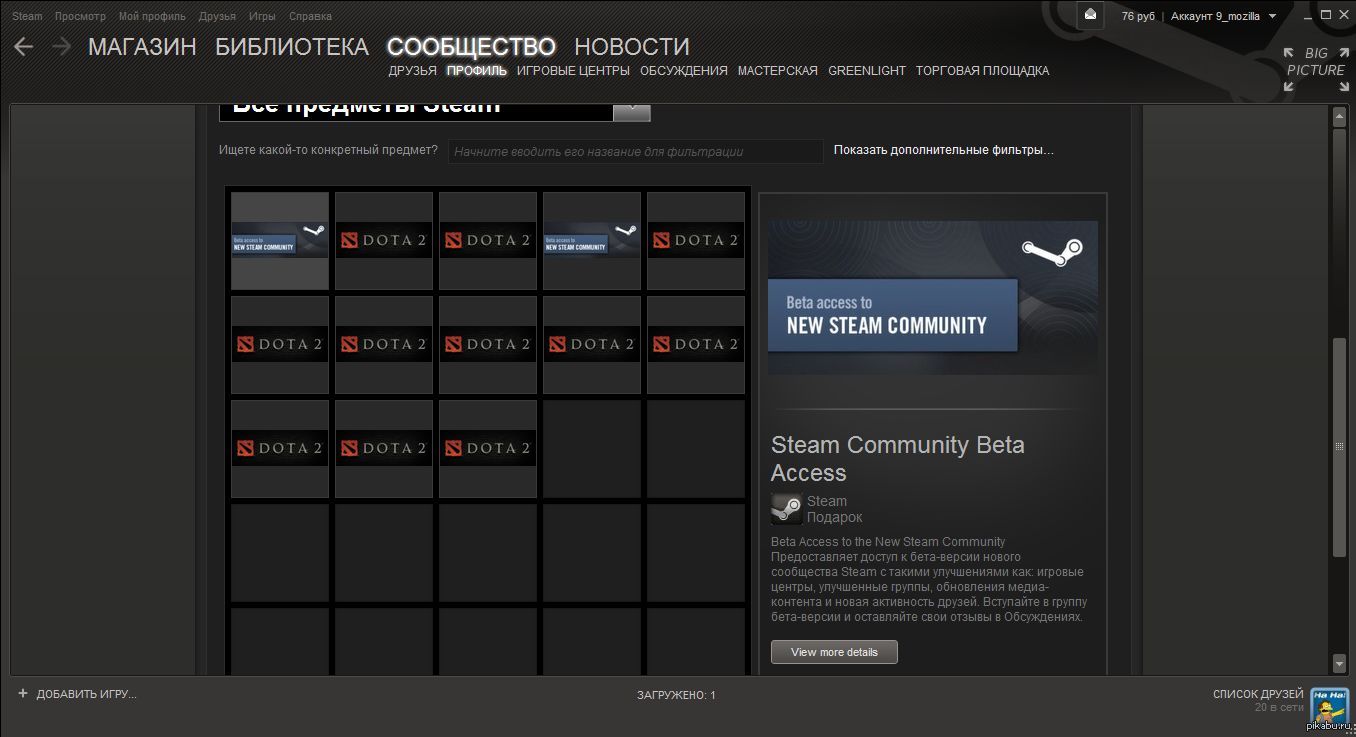Click the 76 руб wallet balance

[x=1138, y=17]
